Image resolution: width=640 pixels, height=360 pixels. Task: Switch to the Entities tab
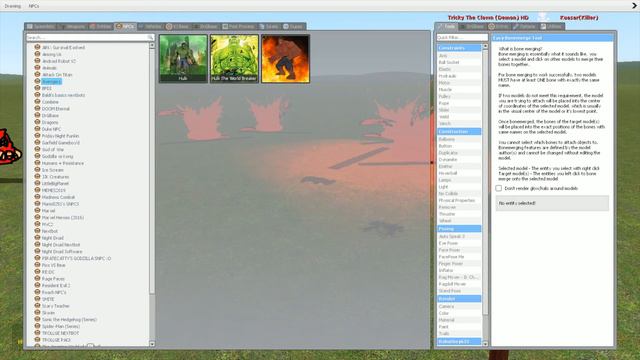(101, 26)
